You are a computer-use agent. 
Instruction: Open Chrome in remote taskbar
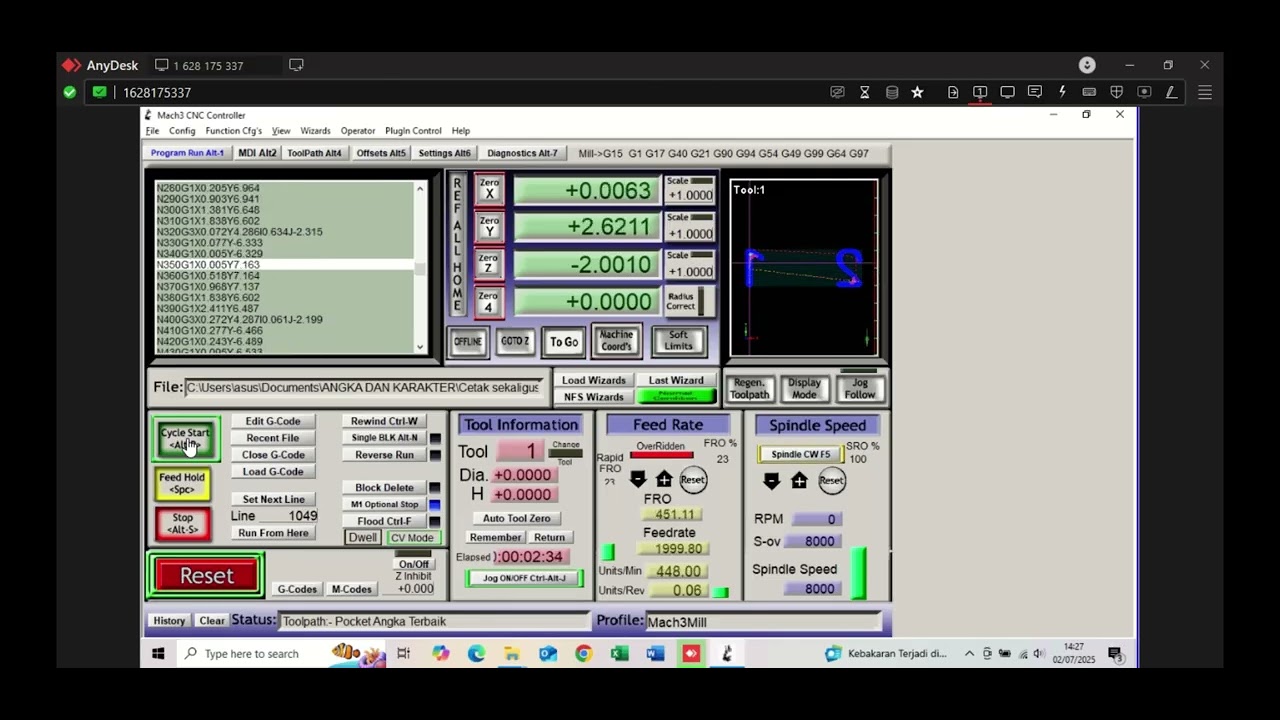coord(584,654)
